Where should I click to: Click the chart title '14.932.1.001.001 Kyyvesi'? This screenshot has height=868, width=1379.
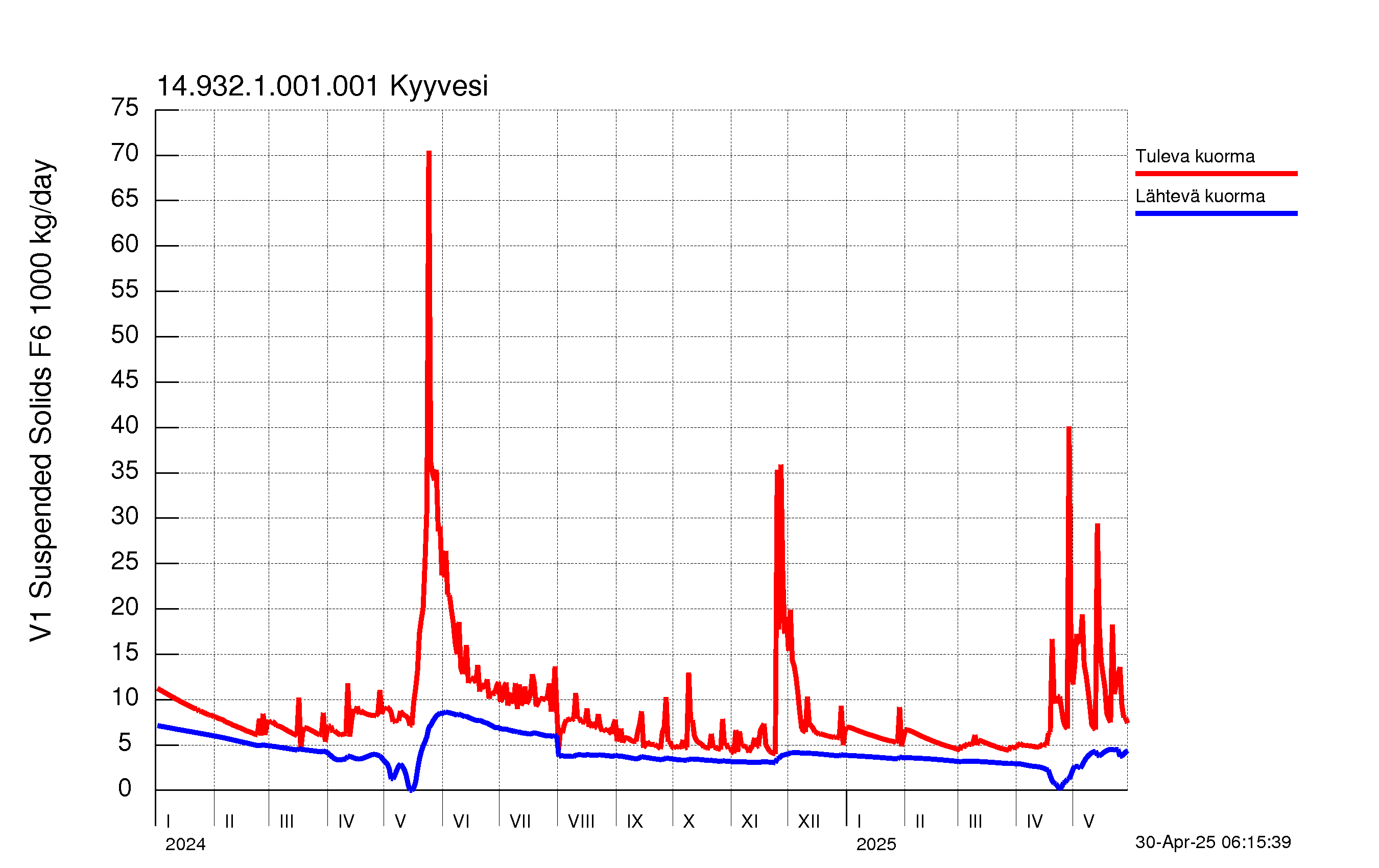click(322, 86)
